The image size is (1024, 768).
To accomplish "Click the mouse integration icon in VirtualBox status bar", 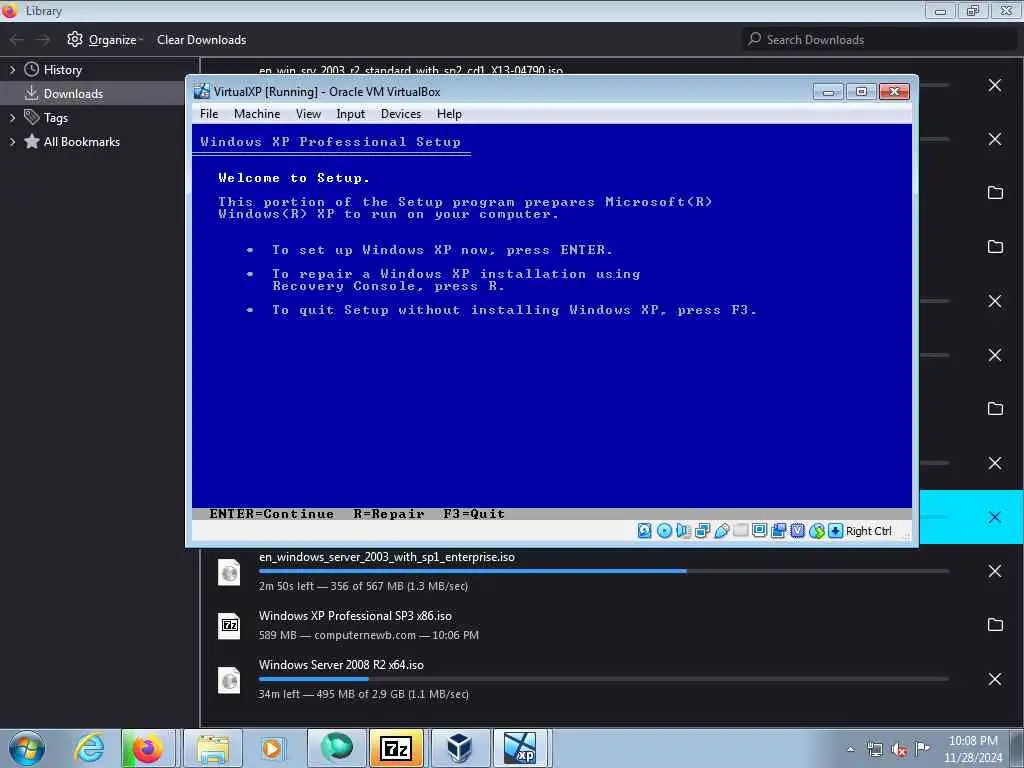I will [816, 531].
